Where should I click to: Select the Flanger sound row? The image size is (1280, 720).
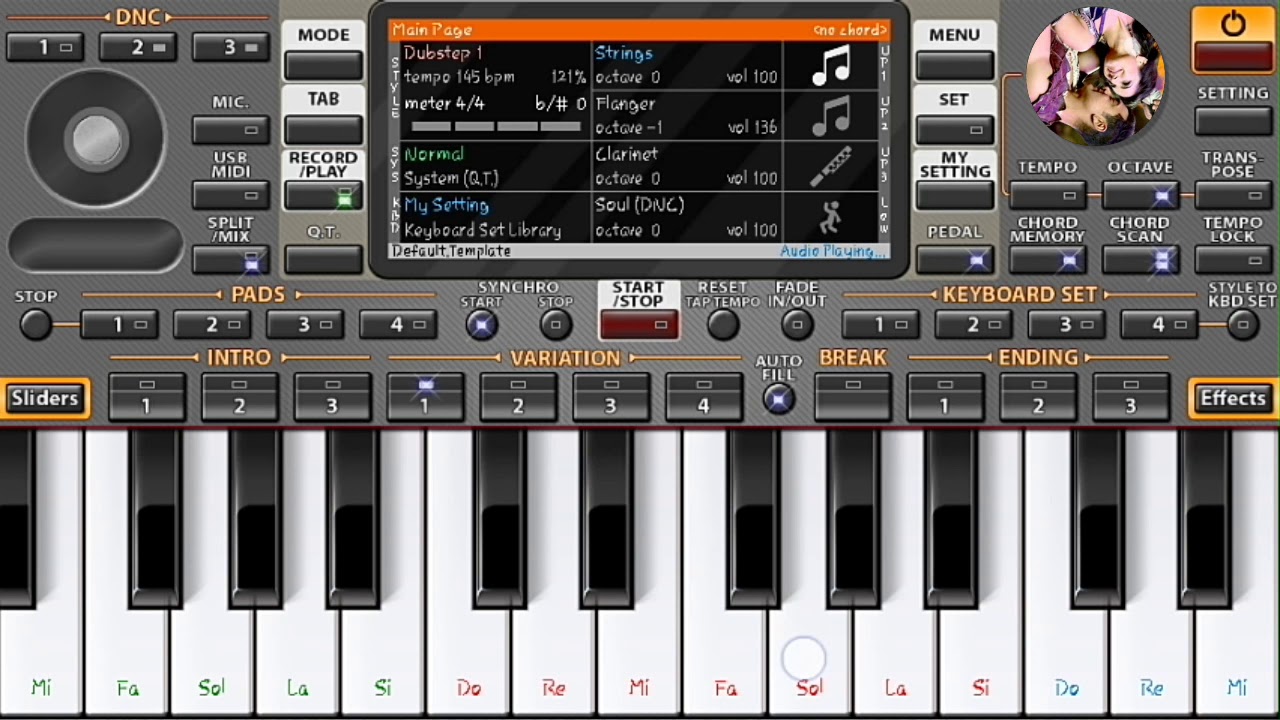click(x=687, y=117)
